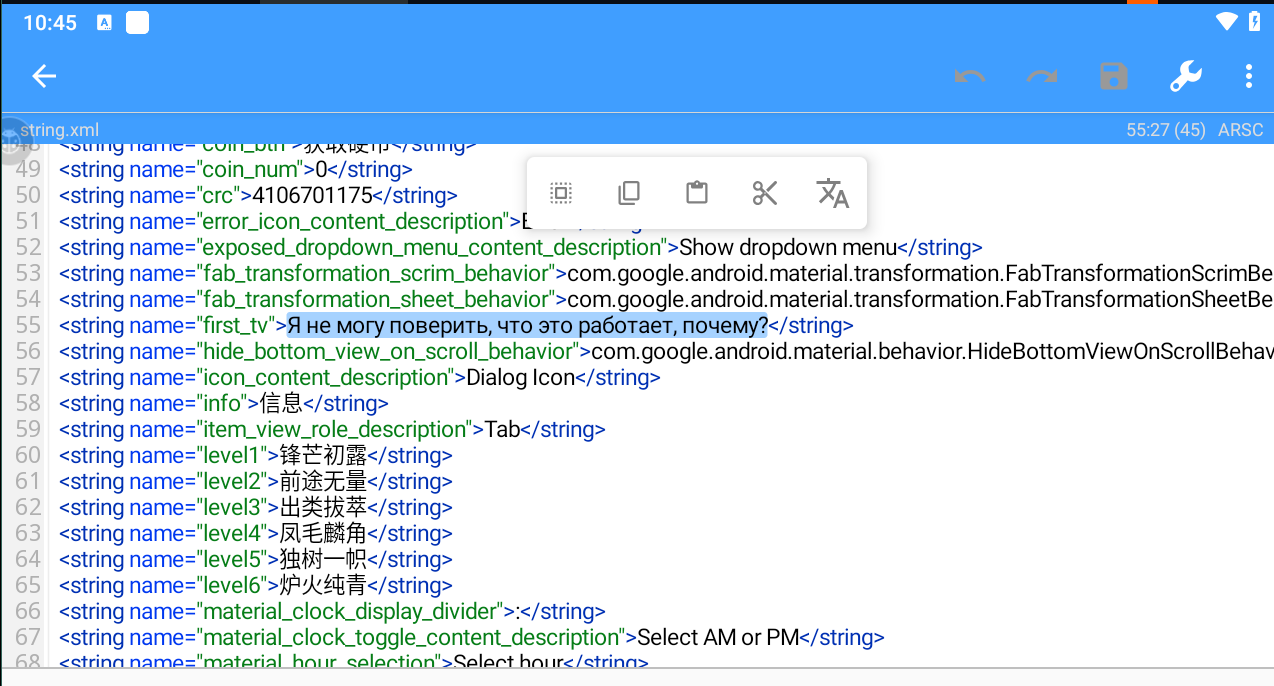1274x686 pixels.
Task: Translate selected text using the translate icon
Action: 832,193
